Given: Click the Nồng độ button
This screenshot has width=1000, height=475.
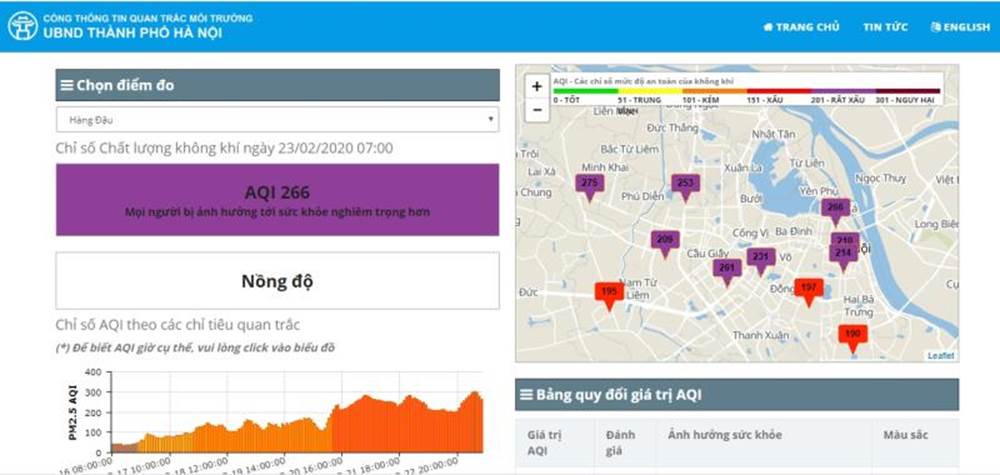Looking at the screenshot, I should pyautogui.click(x=277, y=281).
